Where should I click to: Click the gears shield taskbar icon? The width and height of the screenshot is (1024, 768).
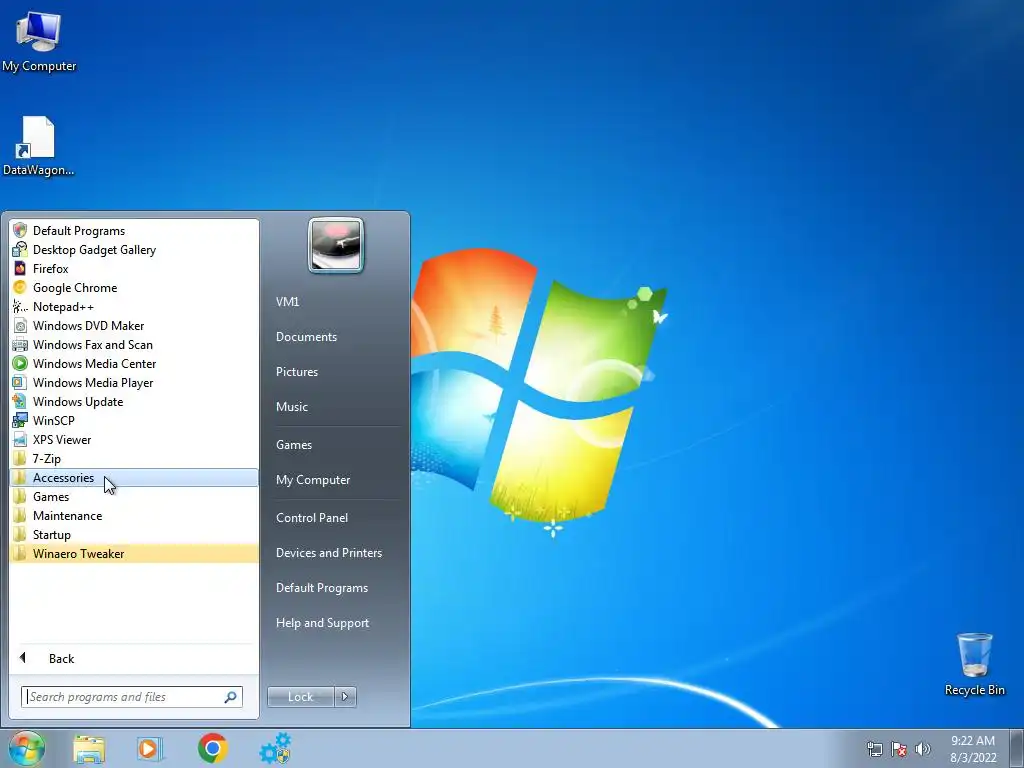pos(276,748)
